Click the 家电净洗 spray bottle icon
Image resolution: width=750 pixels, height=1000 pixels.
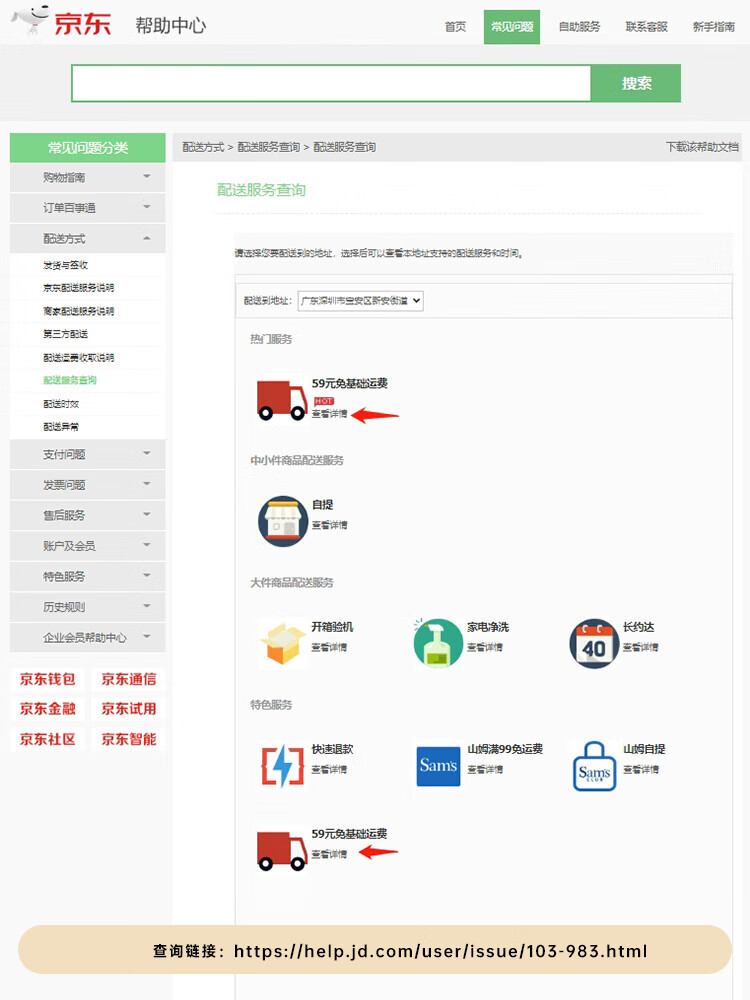(438, 643)
